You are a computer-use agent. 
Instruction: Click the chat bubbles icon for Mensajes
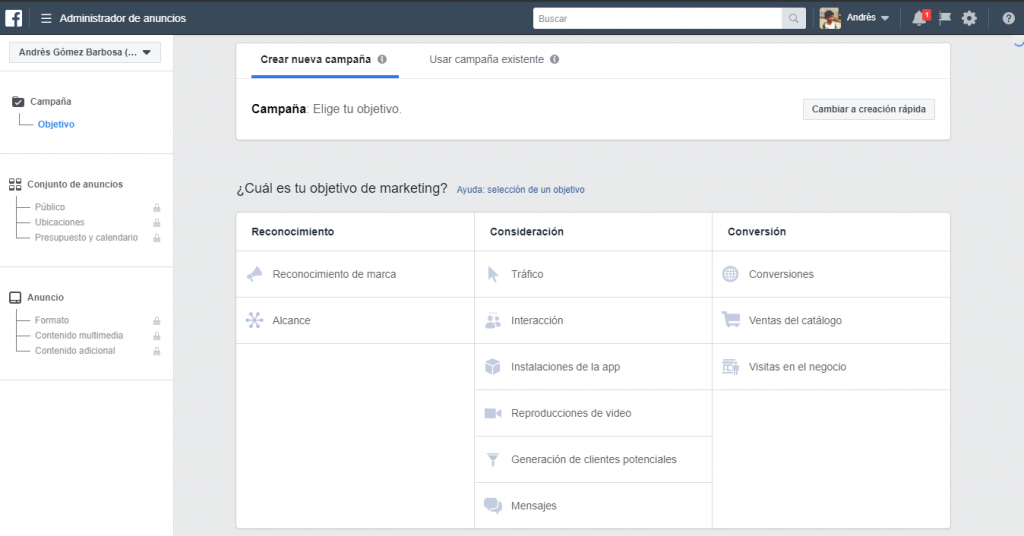[x=493, y=506]
